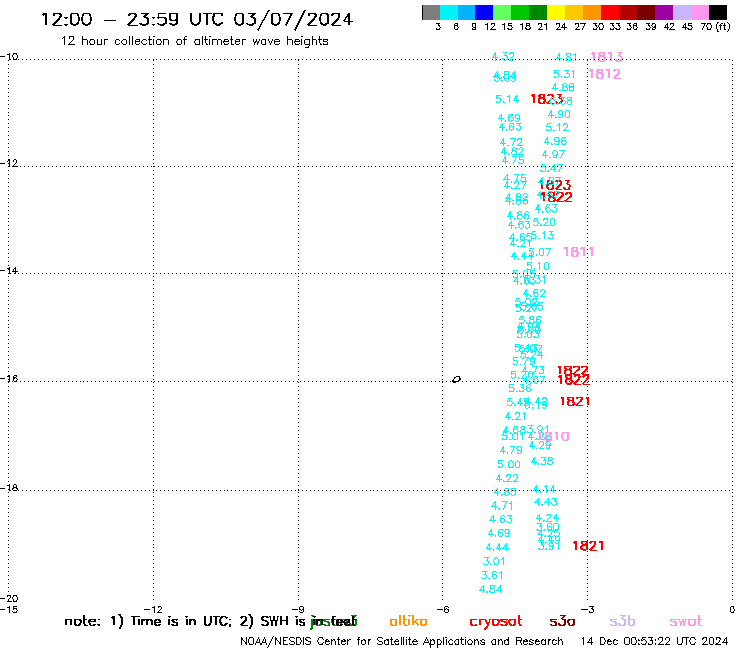
Task: Click the wave height value '4.97'
Action: [x=554, y=154]
